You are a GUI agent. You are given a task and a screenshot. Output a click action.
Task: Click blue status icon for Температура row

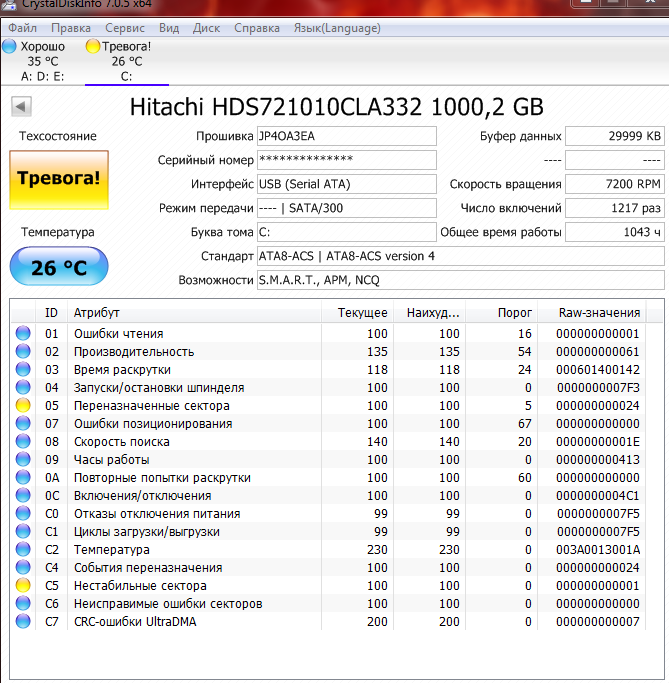tap(23, 550)
